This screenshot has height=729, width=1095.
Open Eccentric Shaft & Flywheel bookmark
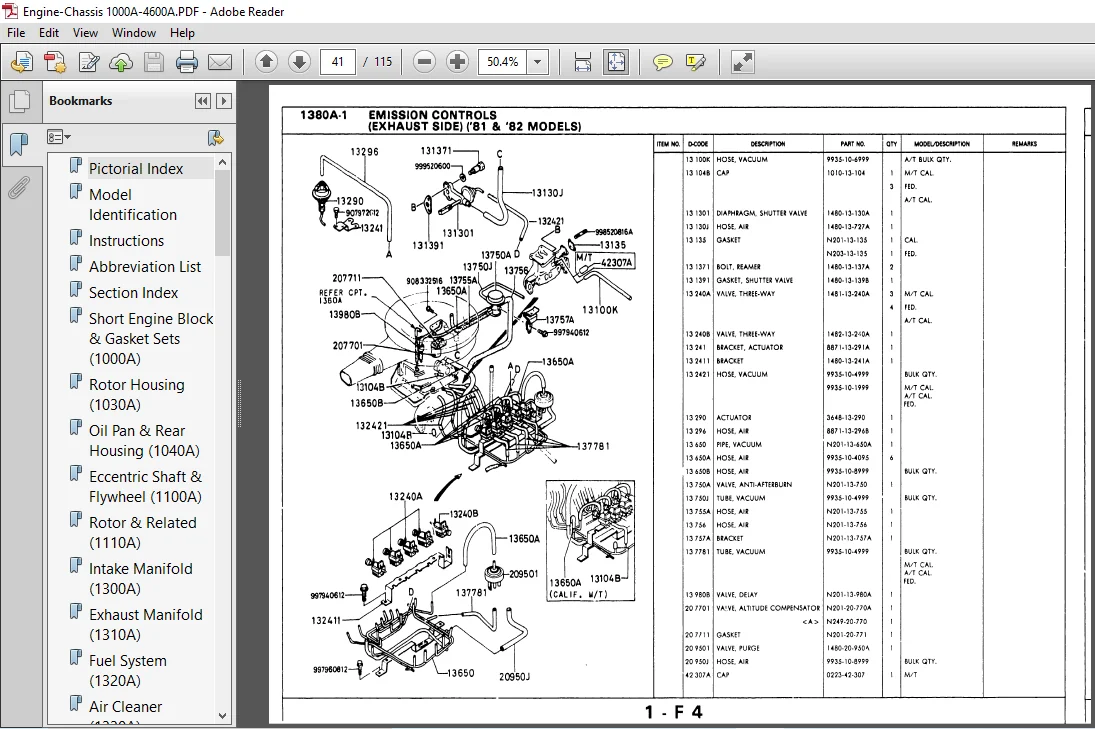point(145,487)
